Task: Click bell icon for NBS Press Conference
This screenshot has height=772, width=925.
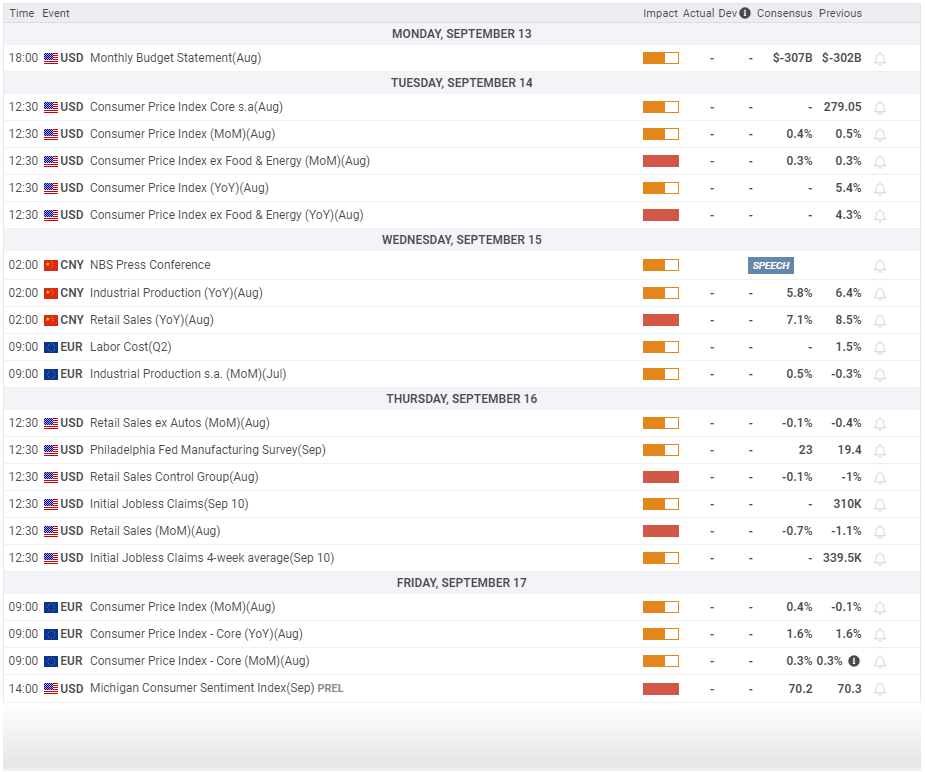Action: (x=880, y=266)
